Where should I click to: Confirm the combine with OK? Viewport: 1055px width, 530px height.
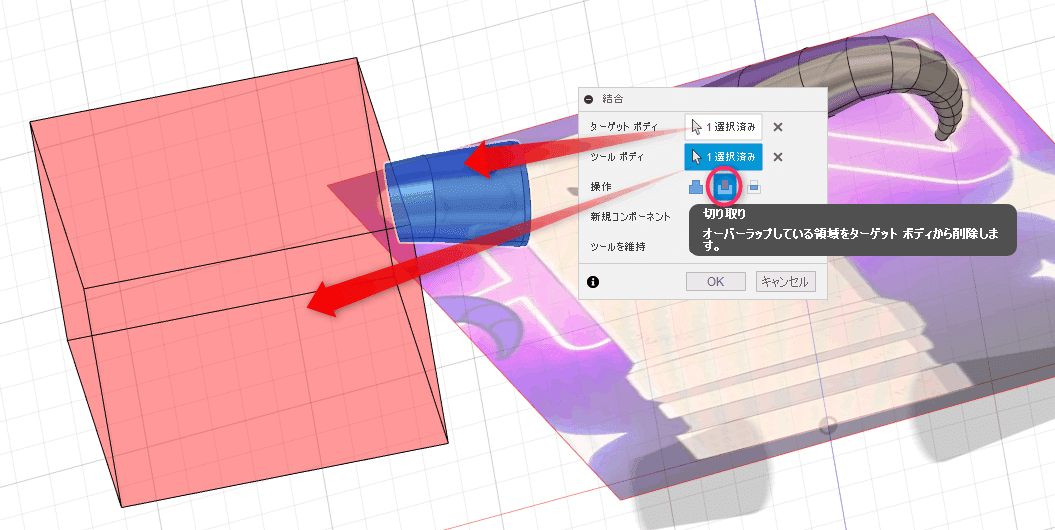click(x=715, y=282)
